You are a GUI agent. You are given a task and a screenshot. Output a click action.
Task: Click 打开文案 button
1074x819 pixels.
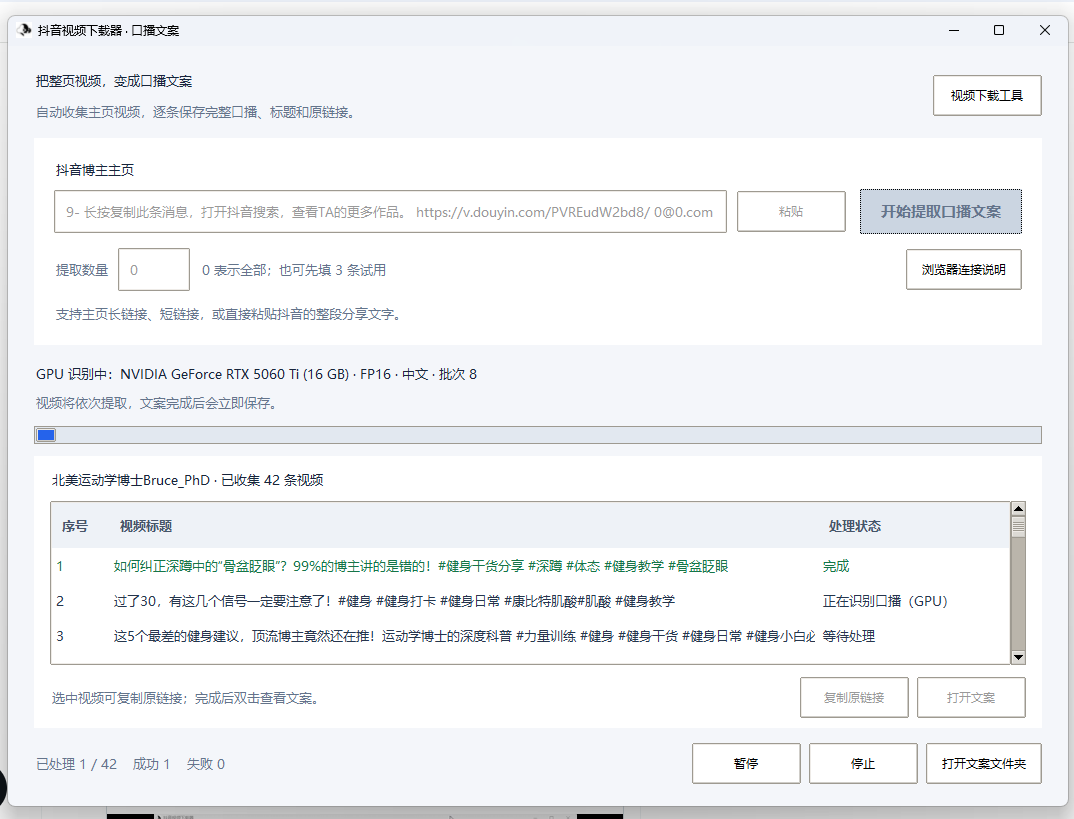(x=971, y=697)
